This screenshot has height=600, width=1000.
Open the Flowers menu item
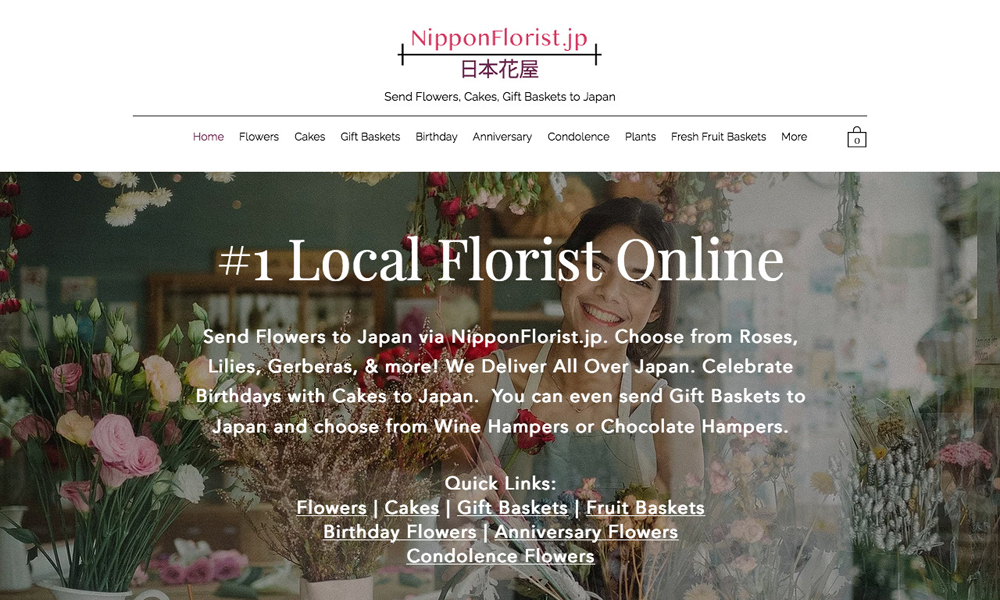[259, 136]
